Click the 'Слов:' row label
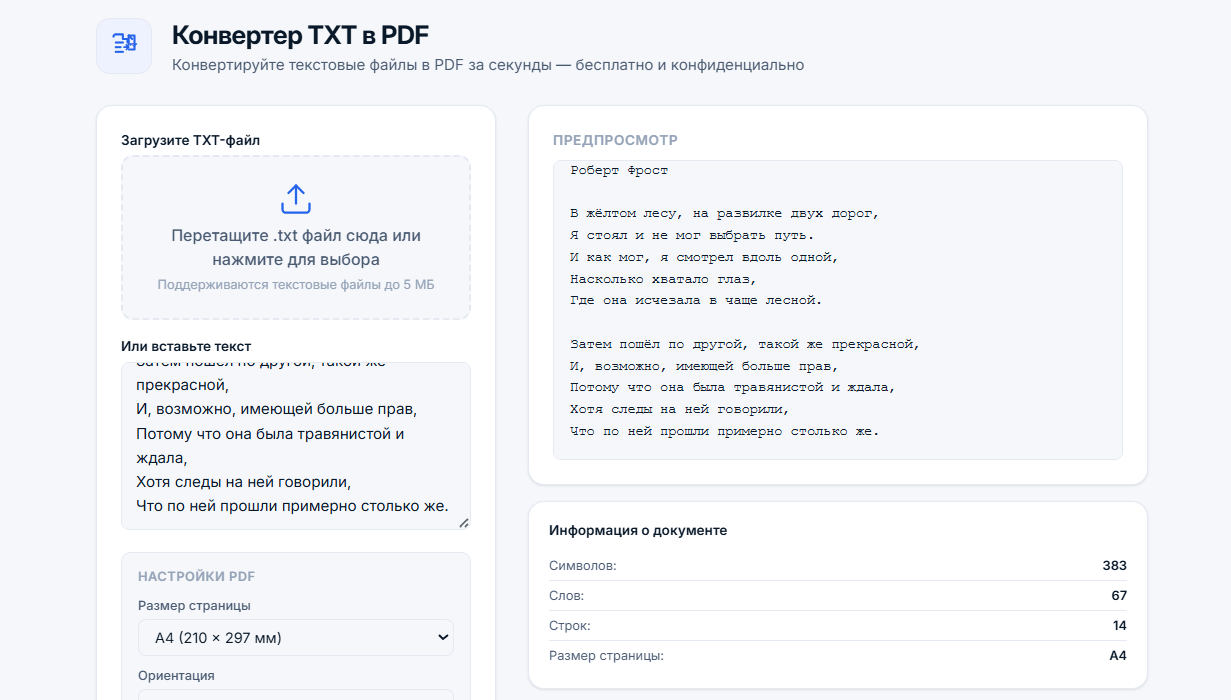Image resolution: width=1231 pixels, height=700 pixels. tap(566, 596)
